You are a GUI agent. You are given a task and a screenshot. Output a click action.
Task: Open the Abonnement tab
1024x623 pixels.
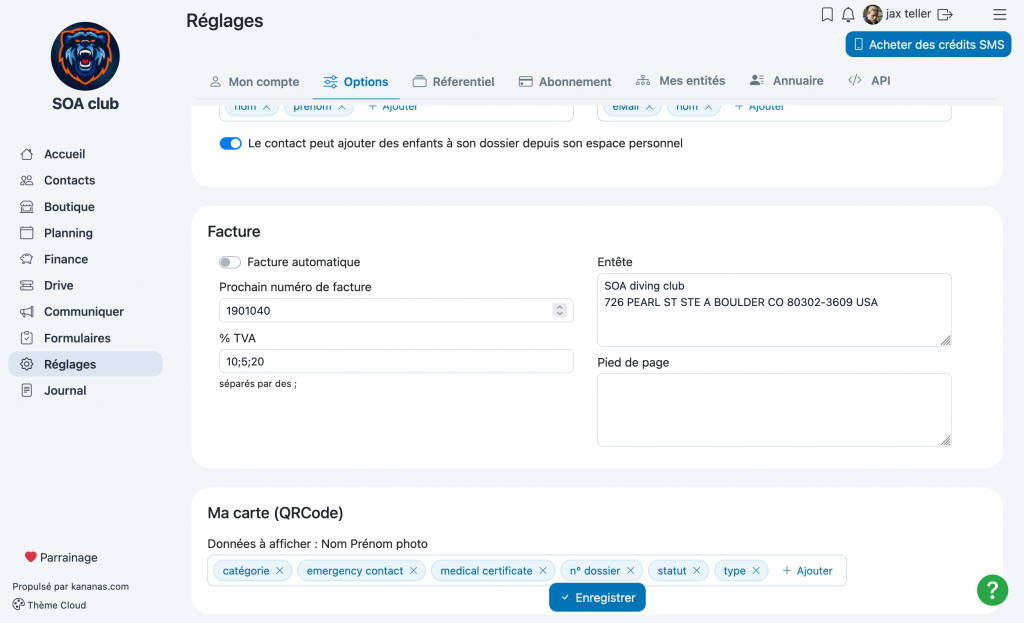pyautogui.click(x=565, y=82)
